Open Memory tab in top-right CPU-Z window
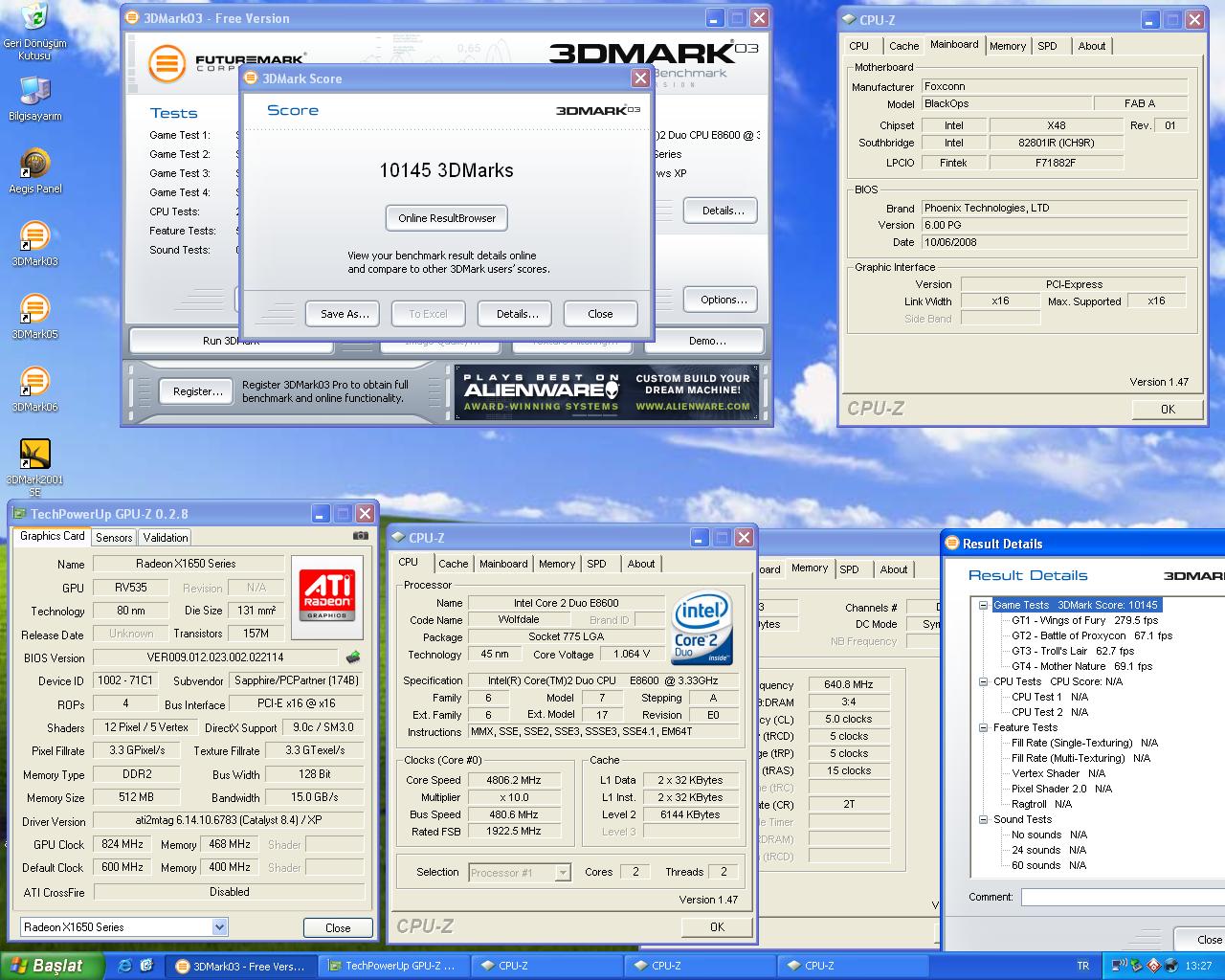This screenshot has height=980, width=1225. point(1008,46)
